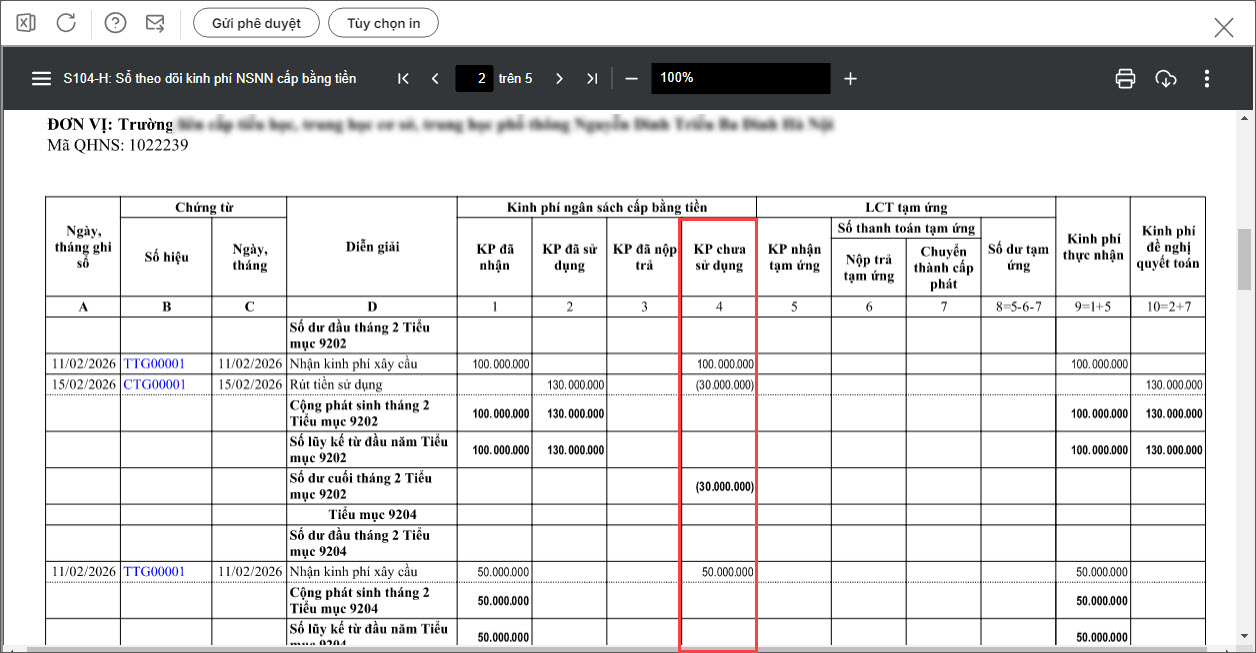Zoom out with the minus button
Image resolution: width=1256 pixels, height=653 pixels.
coord(631,78)
